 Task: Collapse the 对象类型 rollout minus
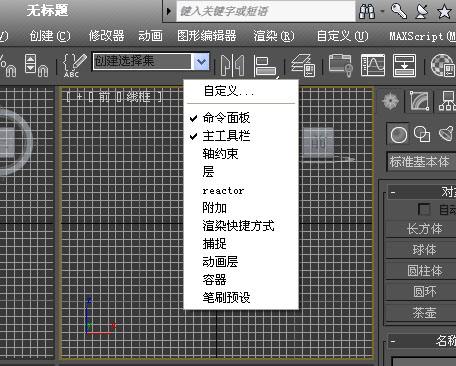[x=393, y=193]
